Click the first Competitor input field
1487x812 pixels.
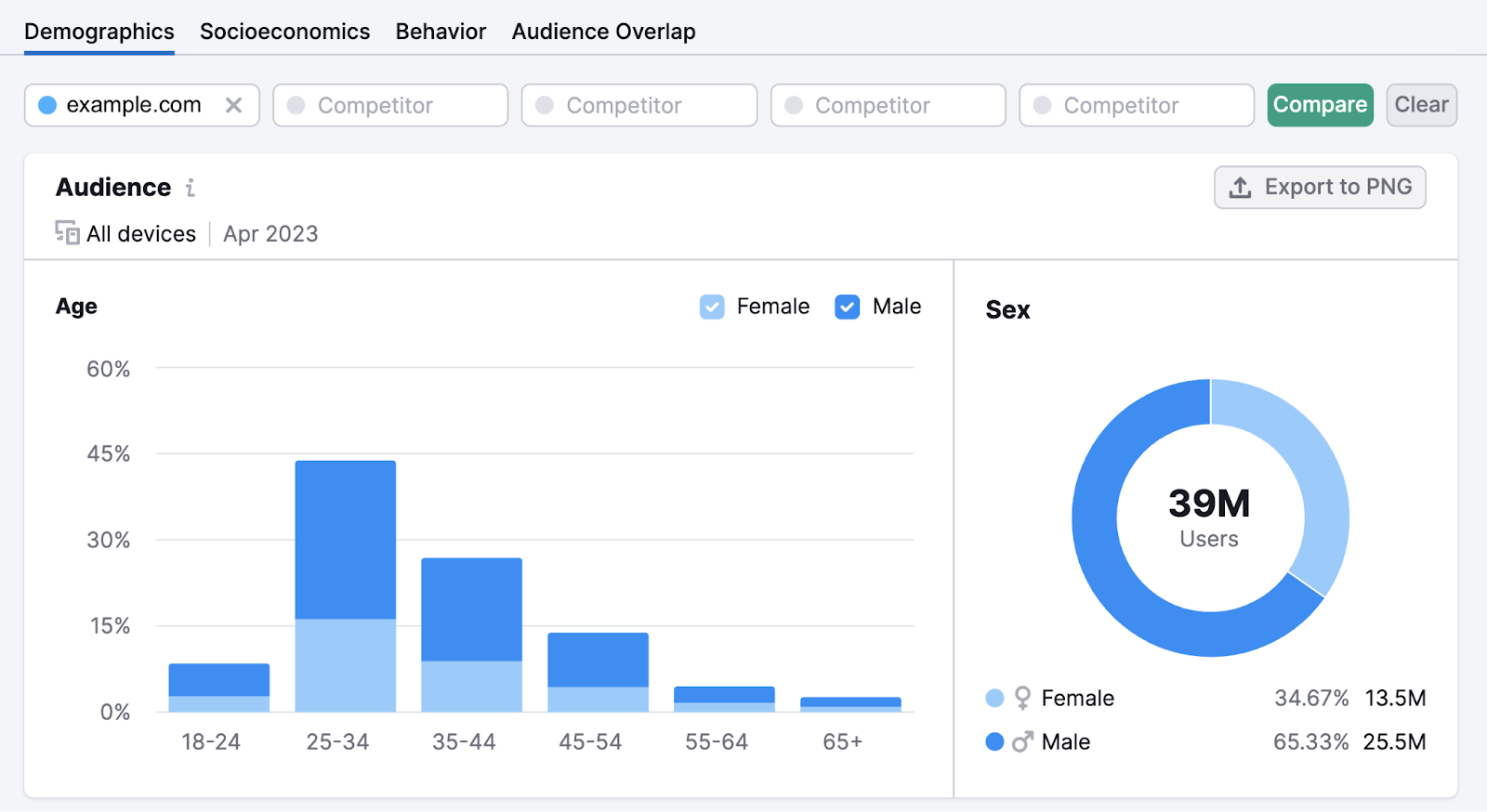[390, 105]
